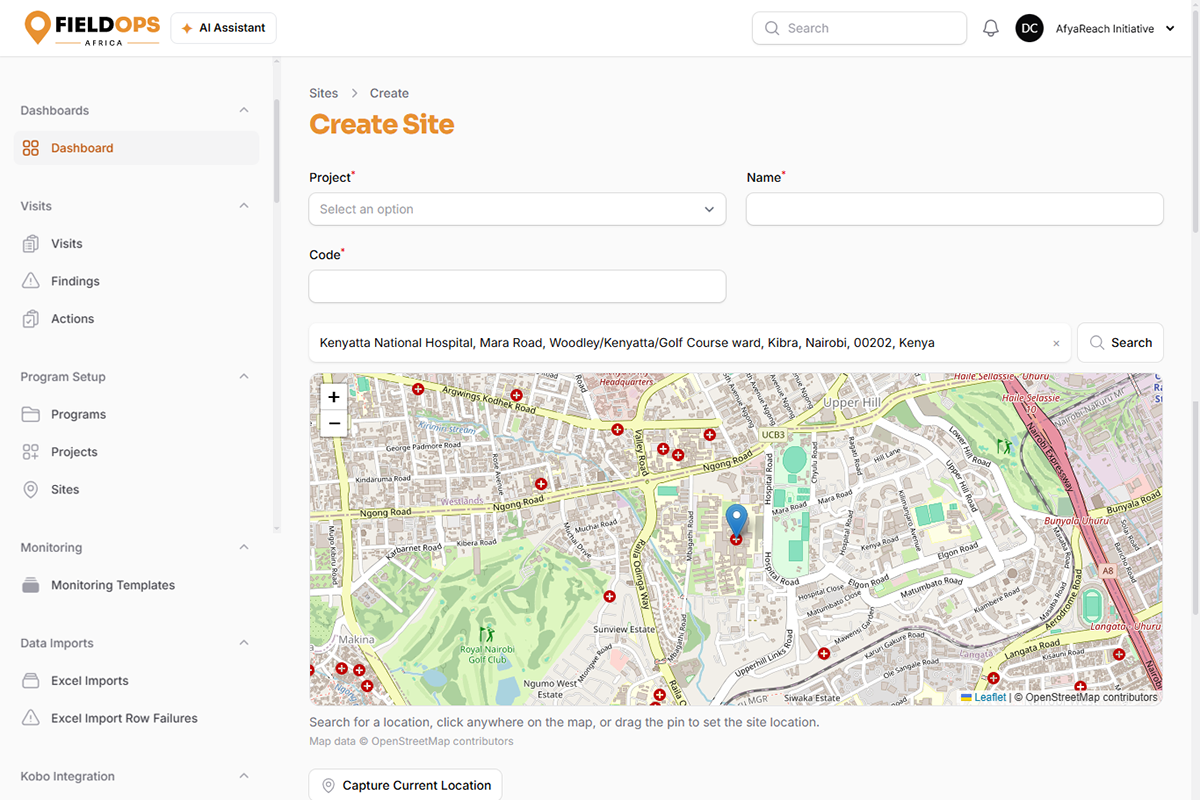Open the Project select dropdown
1200x800 pixels.
click(x=517, y=209)
